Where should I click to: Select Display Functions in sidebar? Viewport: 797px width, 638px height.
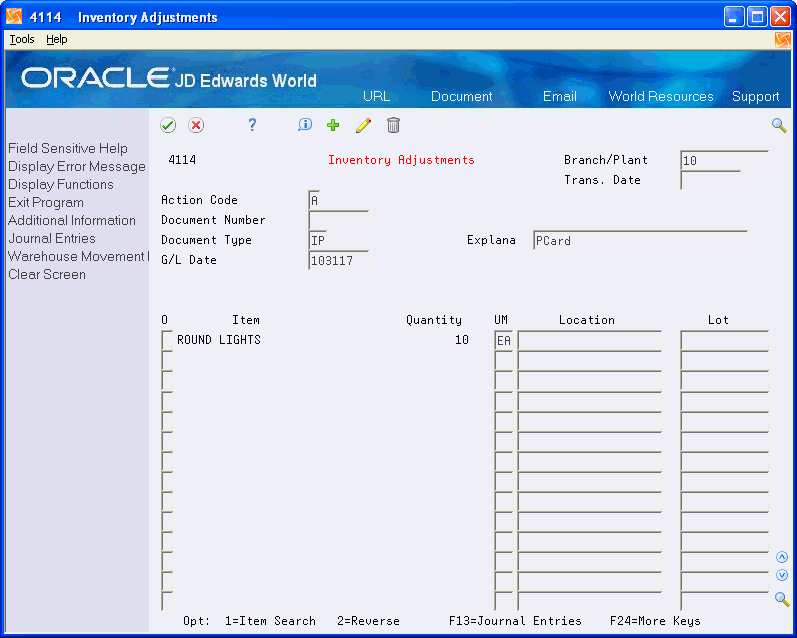tap(60, 184)
